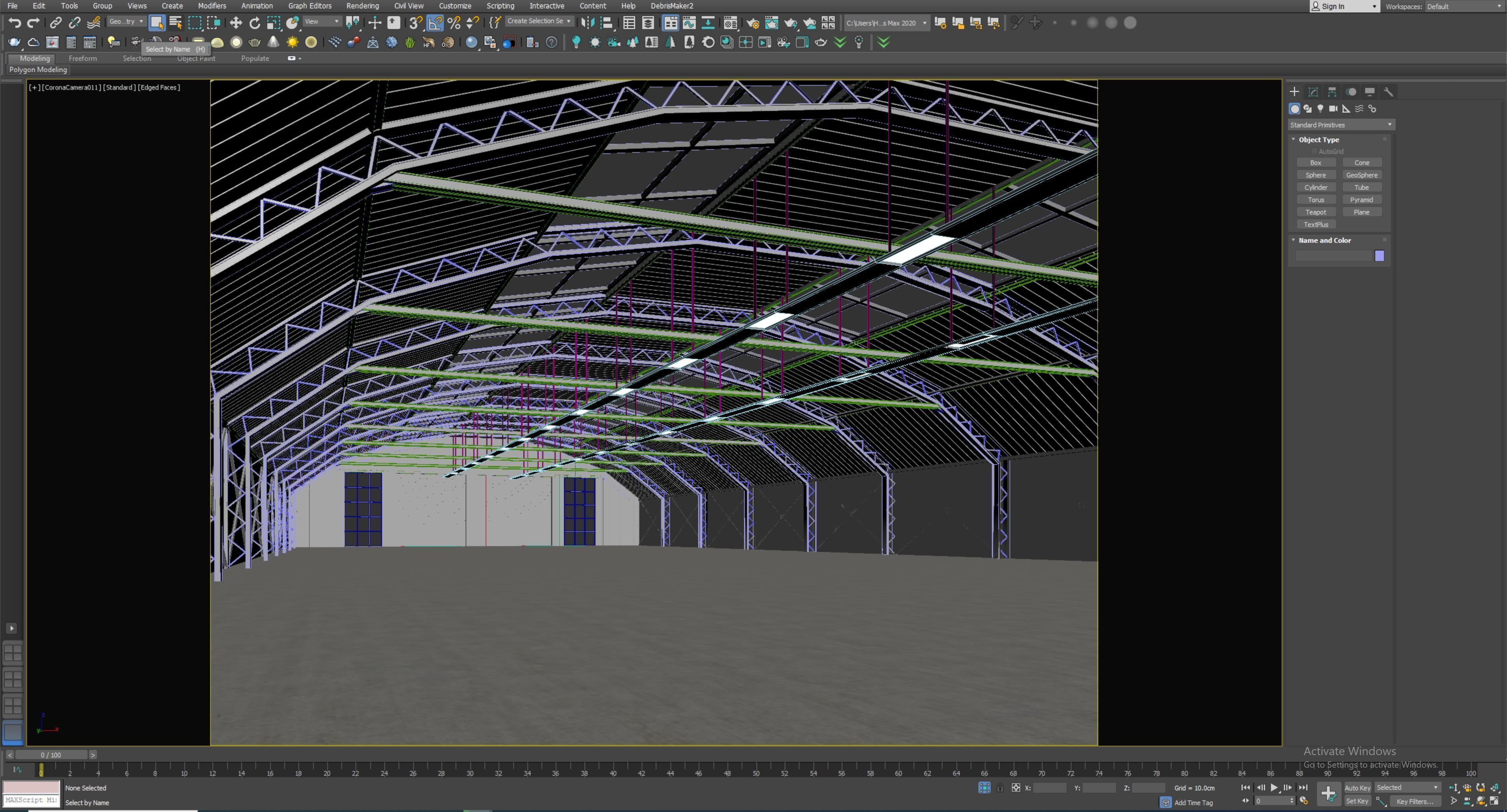Image resolution: width=1507 pixels, height=812 pixels.
Task: Activate the Select and Link tool
Action: 56,23
